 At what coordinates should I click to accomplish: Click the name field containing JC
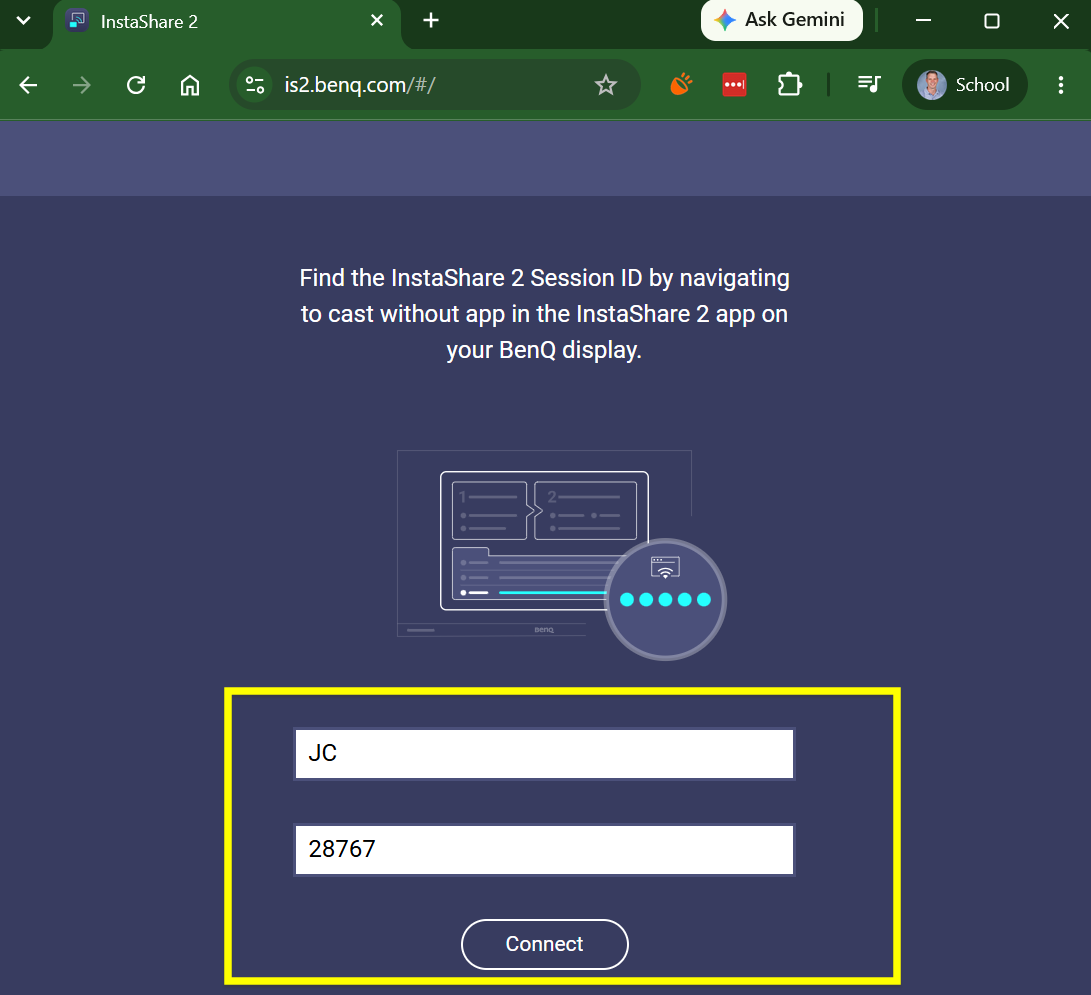pos(544,754)
